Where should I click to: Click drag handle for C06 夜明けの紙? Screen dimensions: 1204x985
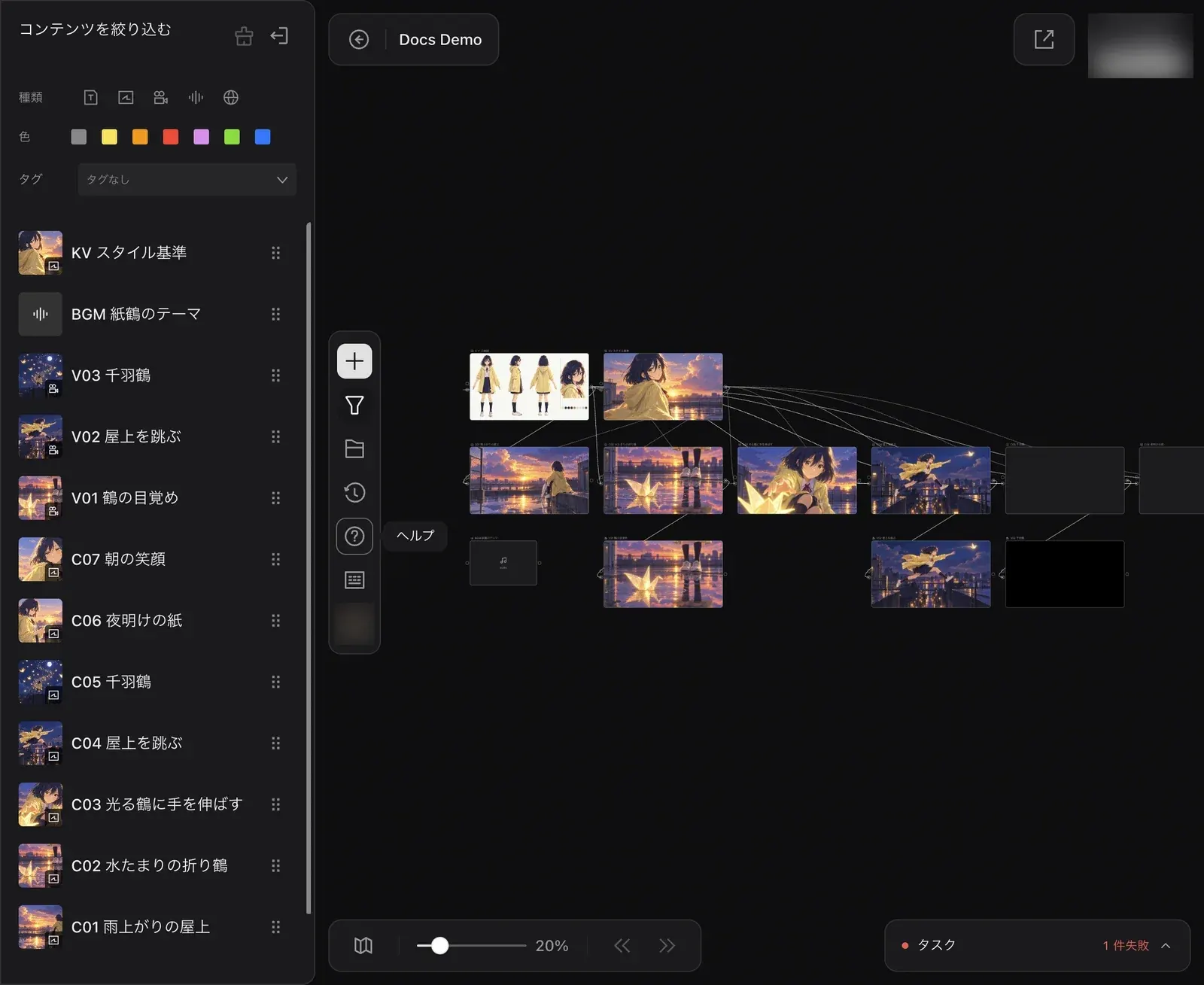pyautogui.click(x=275, y=621)
